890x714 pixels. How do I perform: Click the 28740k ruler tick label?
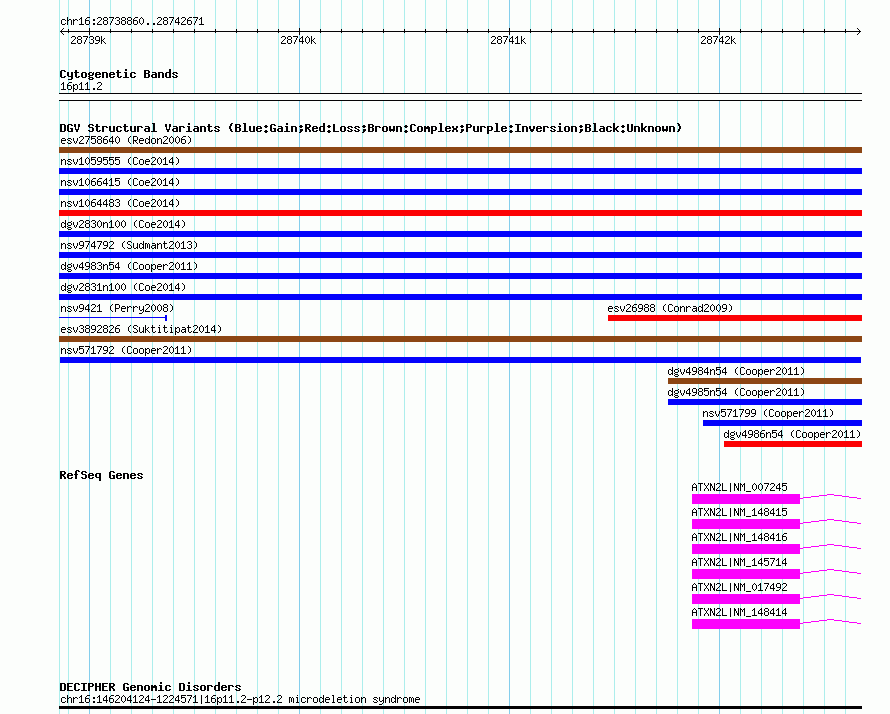coord(298,40)
